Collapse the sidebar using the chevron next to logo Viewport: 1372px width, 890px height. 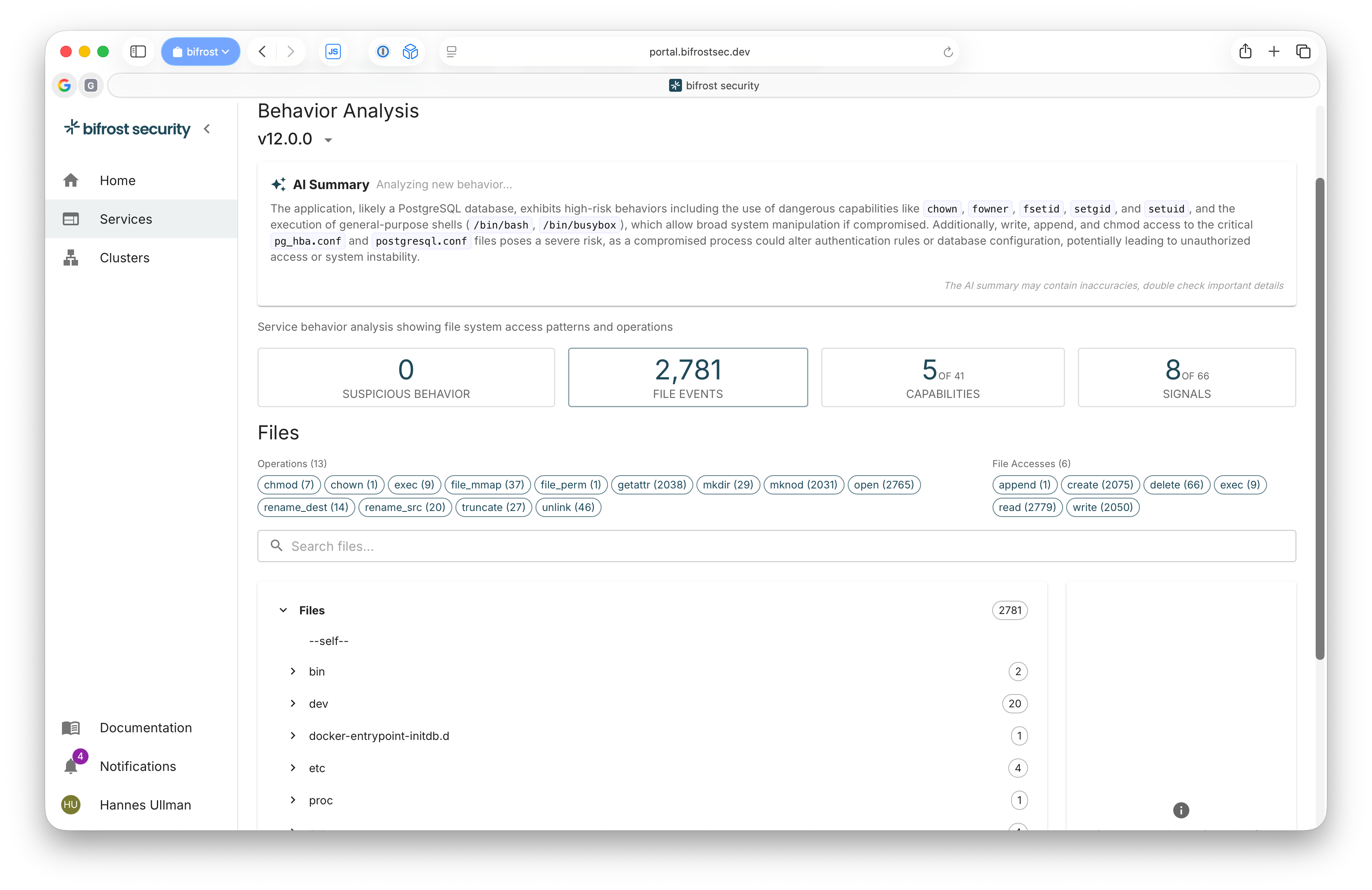(208, 129)
